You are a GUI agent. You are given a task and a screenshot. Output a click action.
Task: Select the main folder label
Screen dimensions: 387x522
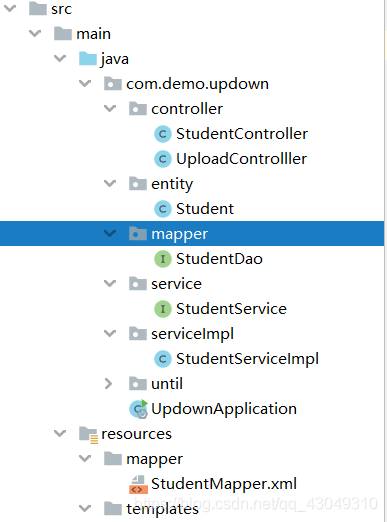coord(93,34)
